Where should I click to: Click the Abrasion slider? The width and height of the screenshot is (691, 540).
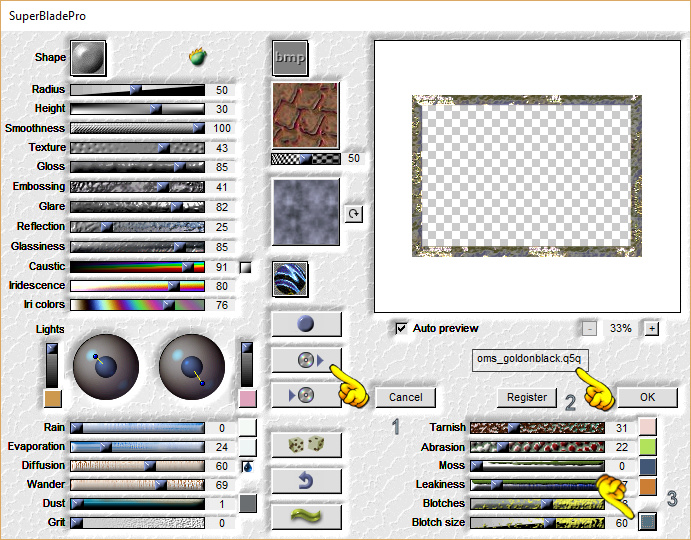(x=537, y=447)
